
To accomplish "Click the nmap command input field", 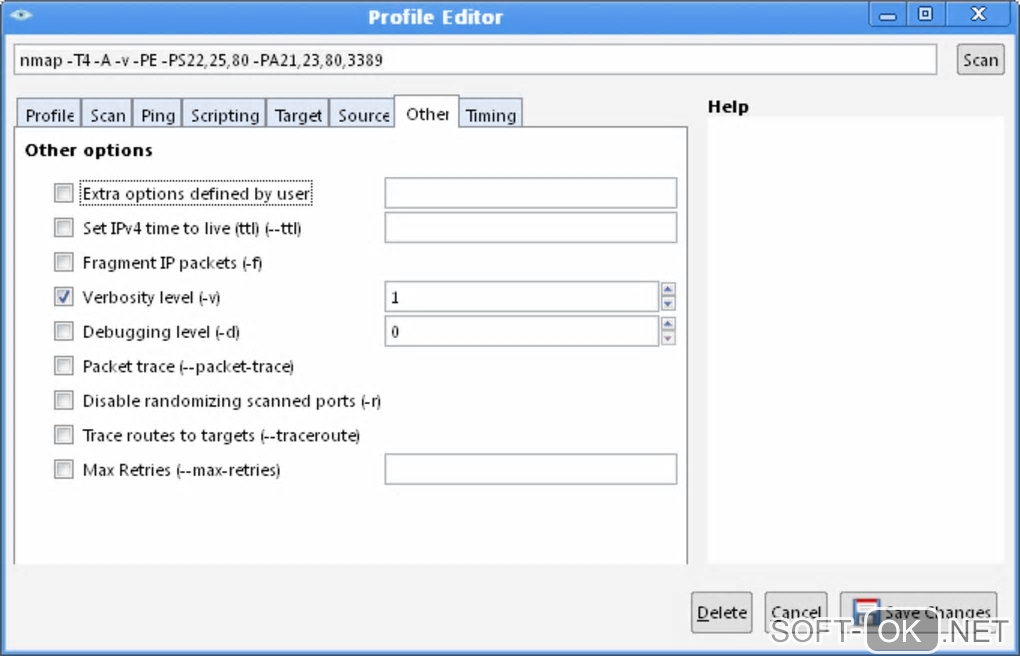I will (x=475, y=60).
